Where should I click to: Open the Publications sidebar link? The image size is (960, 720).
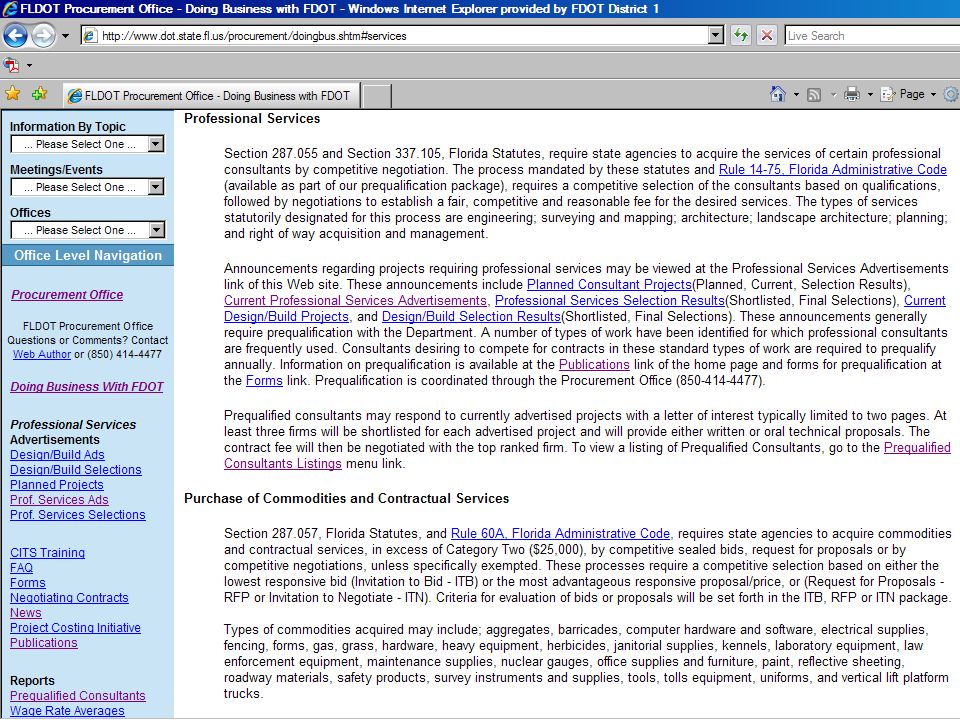[43, 642]
